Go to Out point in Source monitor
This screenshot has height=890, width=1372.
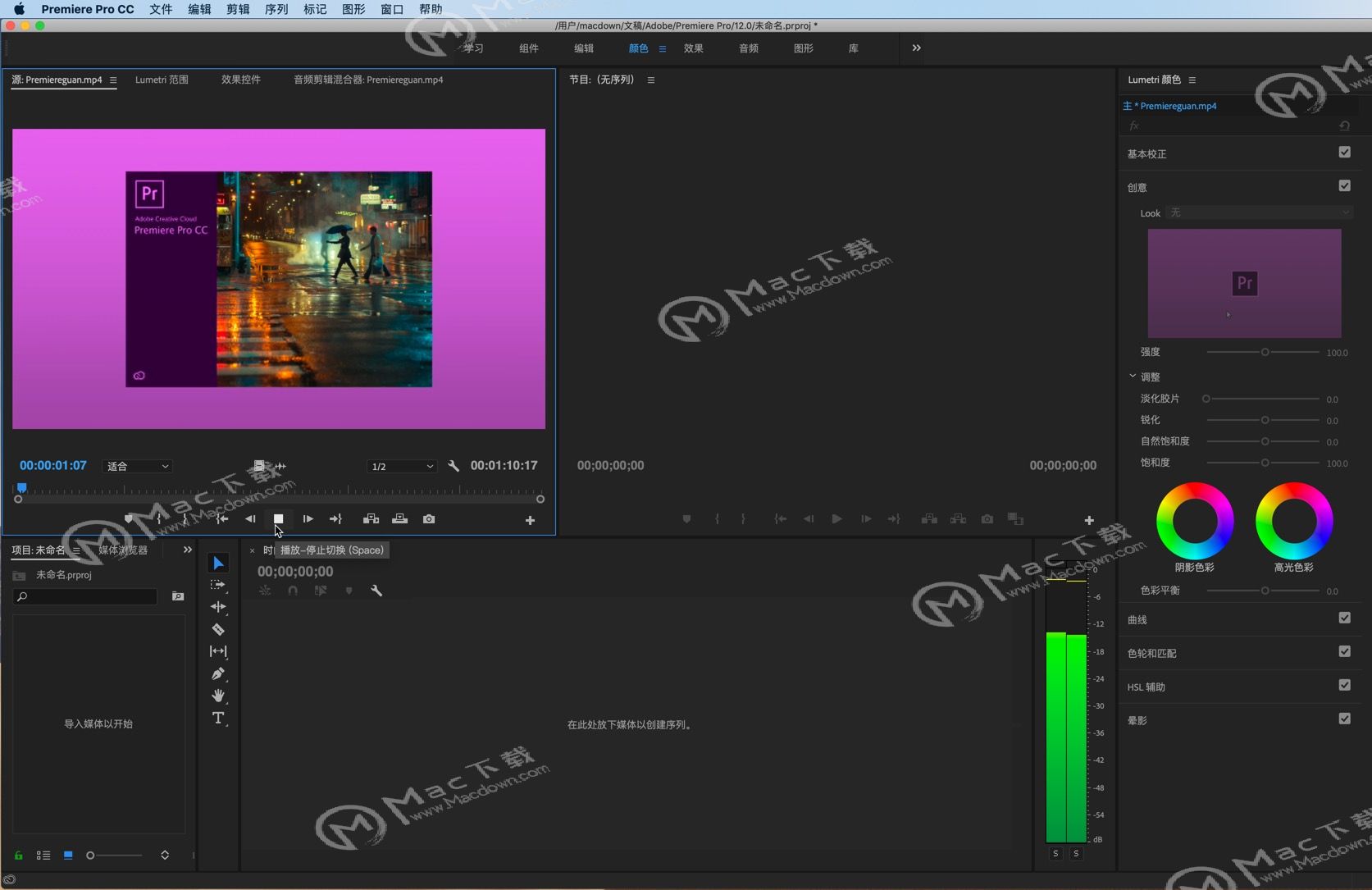coord(335,519)
